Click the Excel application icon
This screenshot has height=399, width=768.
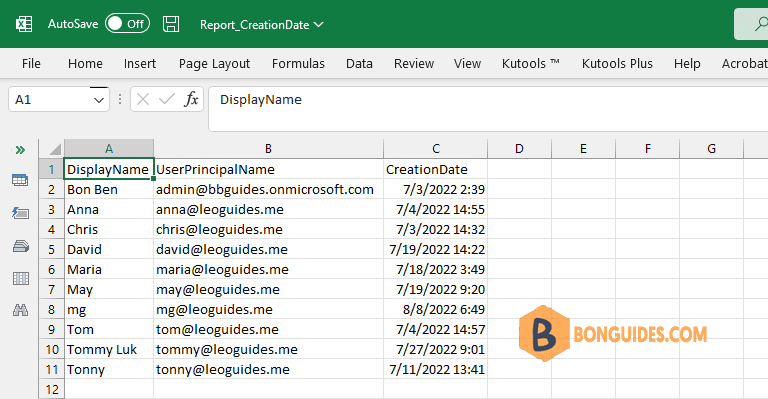[24, 24]
